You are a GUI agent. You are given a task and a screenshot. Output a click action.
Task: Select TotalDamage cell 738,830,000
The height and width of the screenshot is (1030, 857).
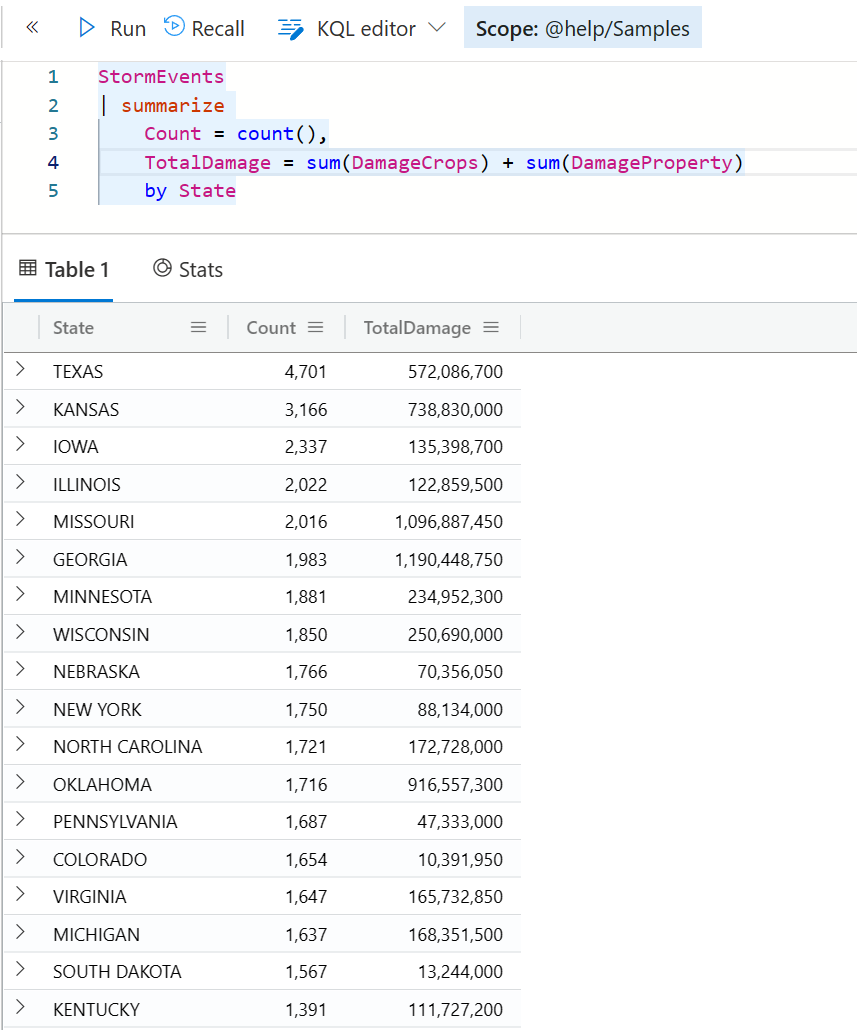[455, 410]
